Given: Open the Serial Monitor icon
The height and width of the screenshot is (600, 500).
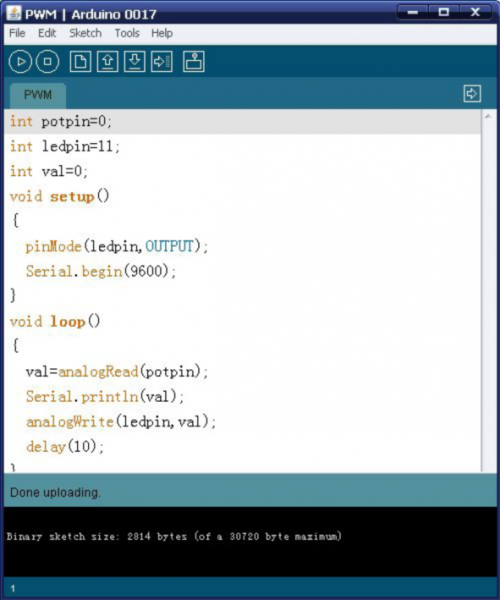Looking at the screenshot, I should point(194,62).
